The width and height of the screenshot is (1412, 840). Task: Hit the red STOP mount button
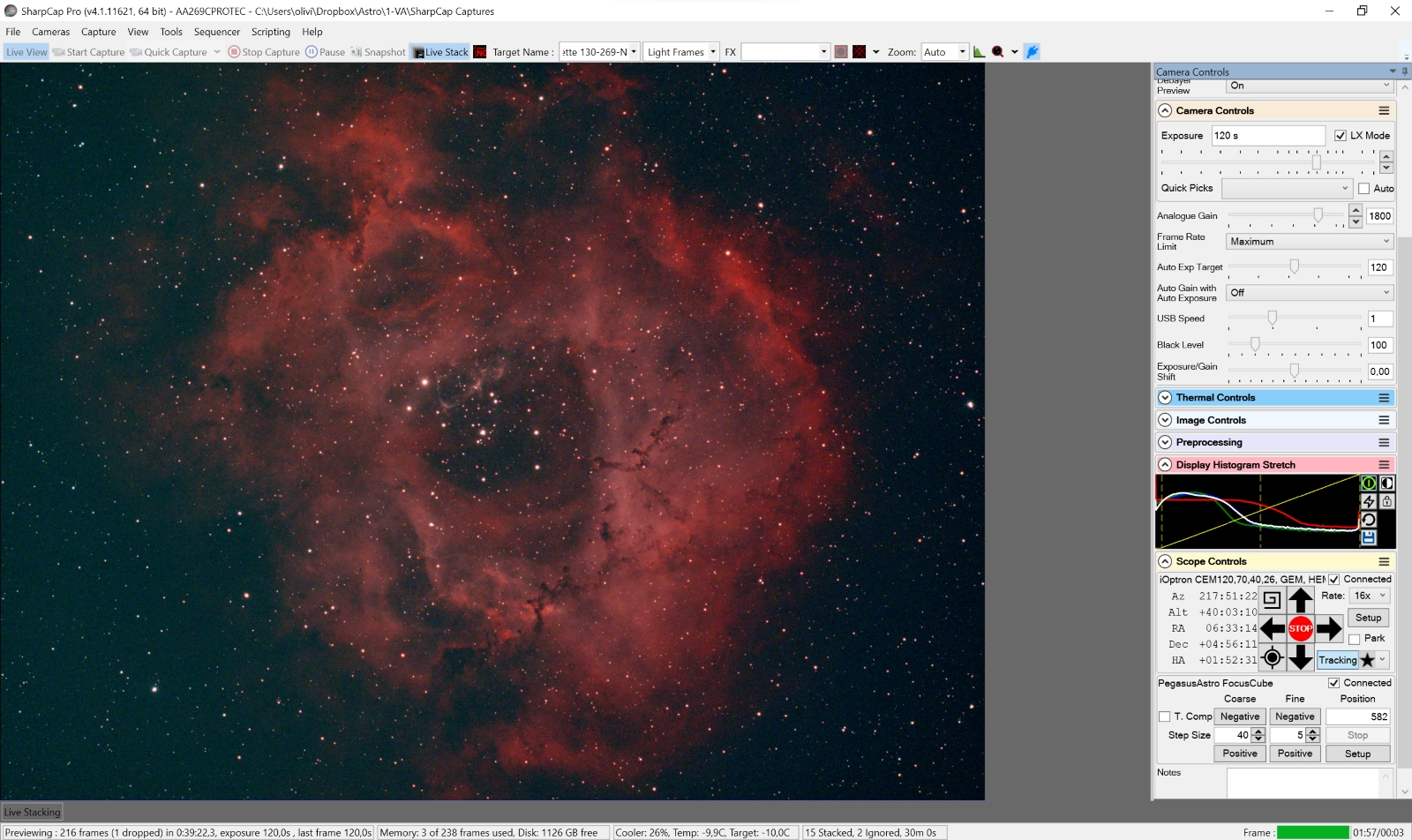coord(1301,629)
